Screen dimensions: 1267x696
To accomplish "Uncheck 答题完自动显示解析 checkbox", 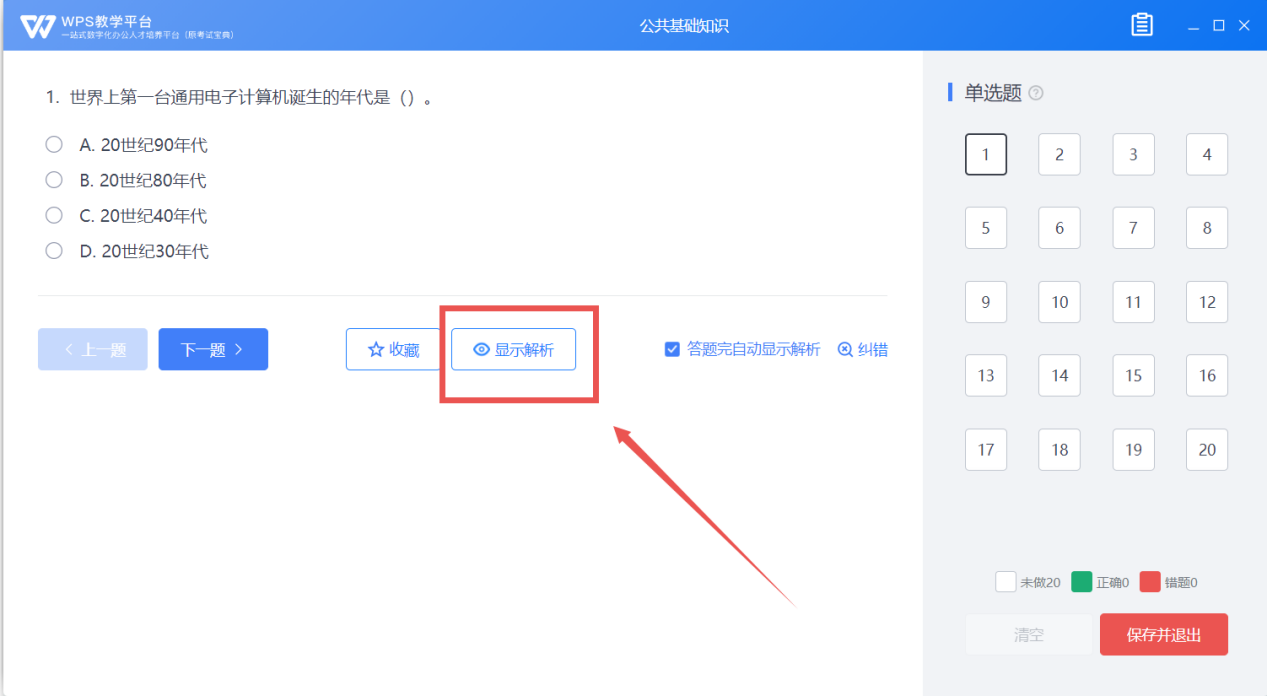I will pyautogui.click(x=673, y=350).
